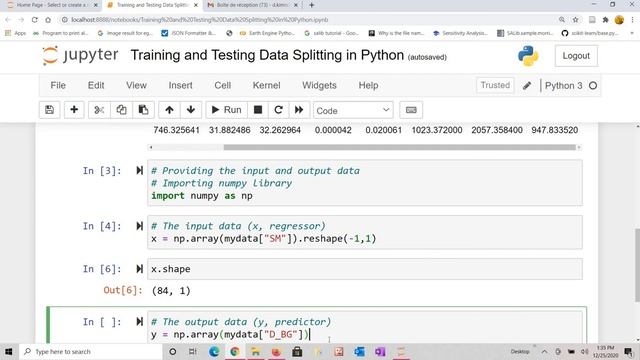Image resolution: width=640 pixels, height=360 pixels.
Task: Open the browser extensions puzzle icon
Action: [x=605, y=20]
